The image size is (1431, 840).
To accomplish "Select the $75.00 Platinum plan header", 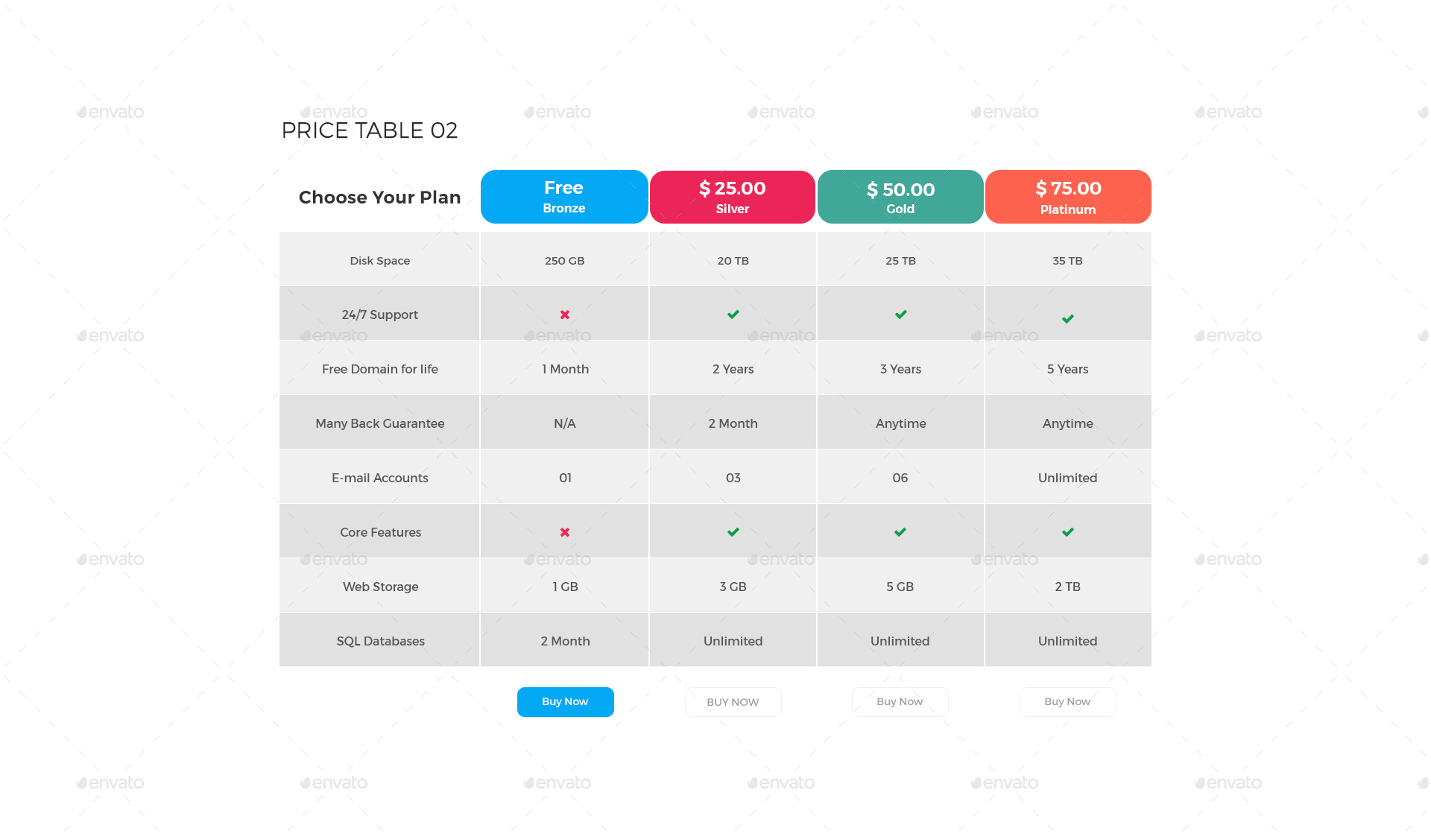I will coord(1068,197).
